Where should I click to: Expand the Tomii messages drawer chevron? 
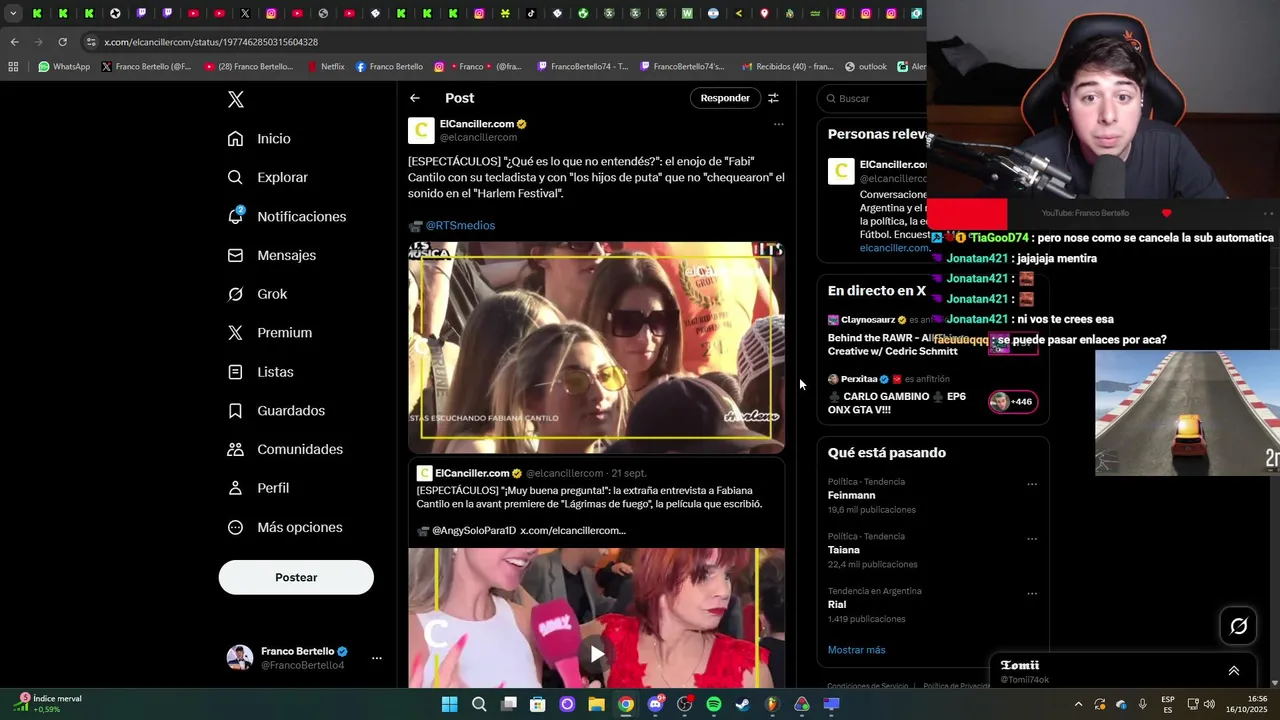click(1233, 671)
